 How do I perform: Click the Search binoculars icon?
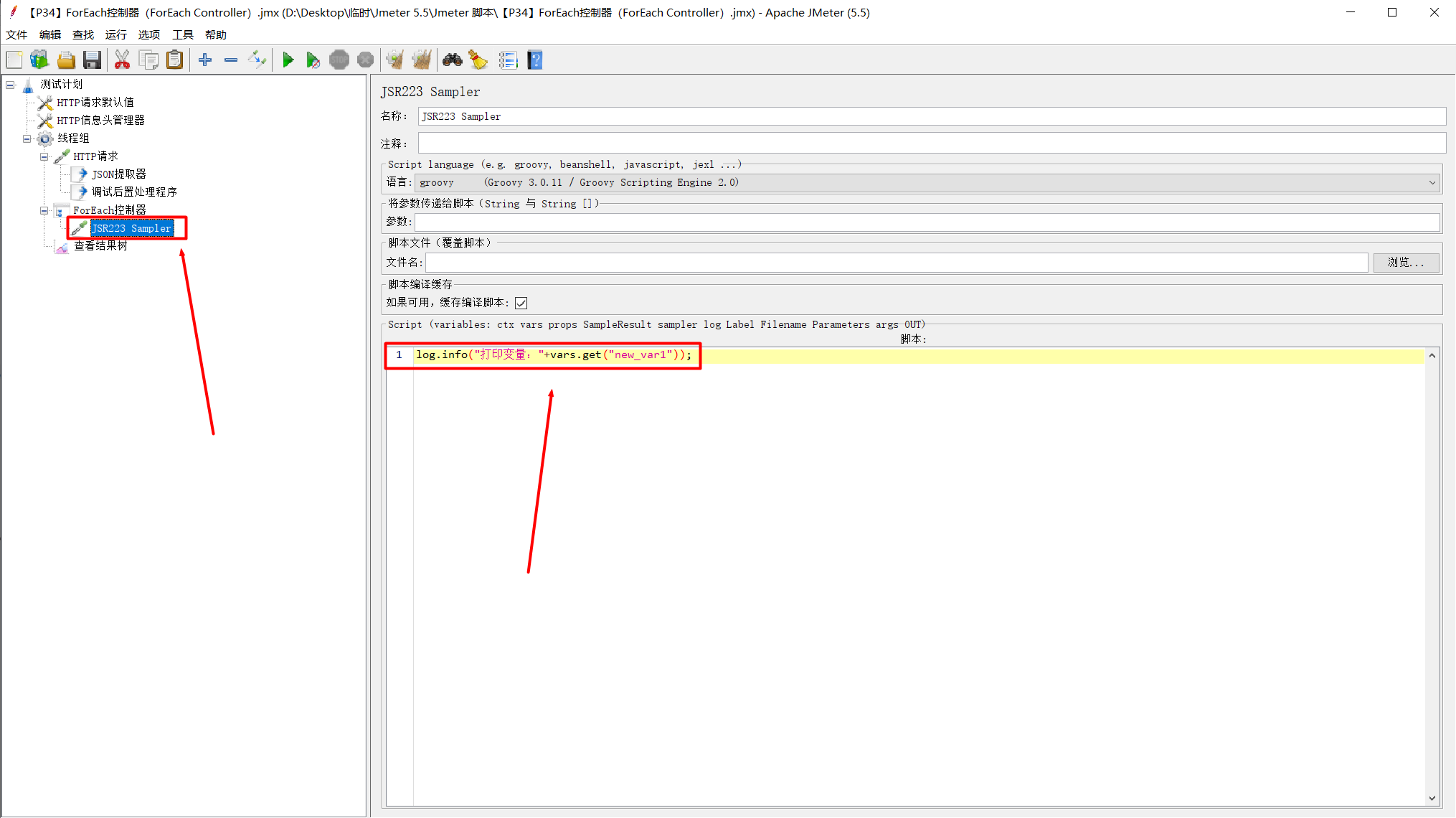point(452,60)
